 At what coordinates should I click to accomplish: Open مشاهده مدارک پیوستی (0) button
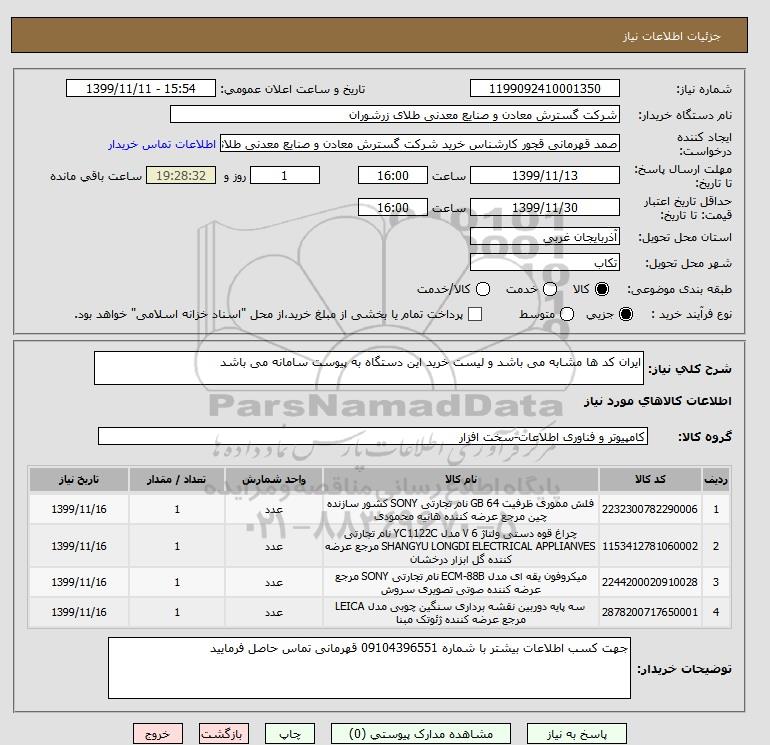pyautogui.click(x=421, y=733)
